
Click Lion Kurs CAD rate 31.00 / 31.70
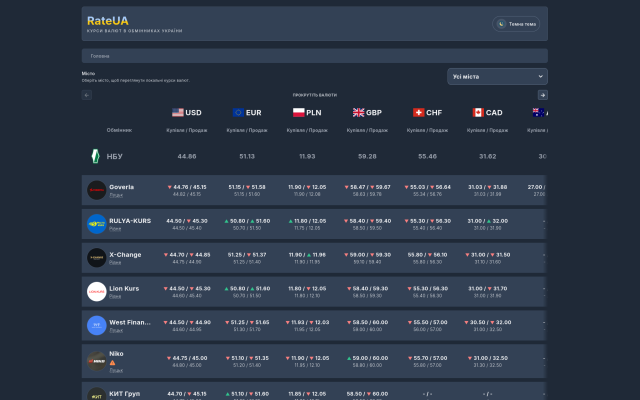tap(488, 289)
